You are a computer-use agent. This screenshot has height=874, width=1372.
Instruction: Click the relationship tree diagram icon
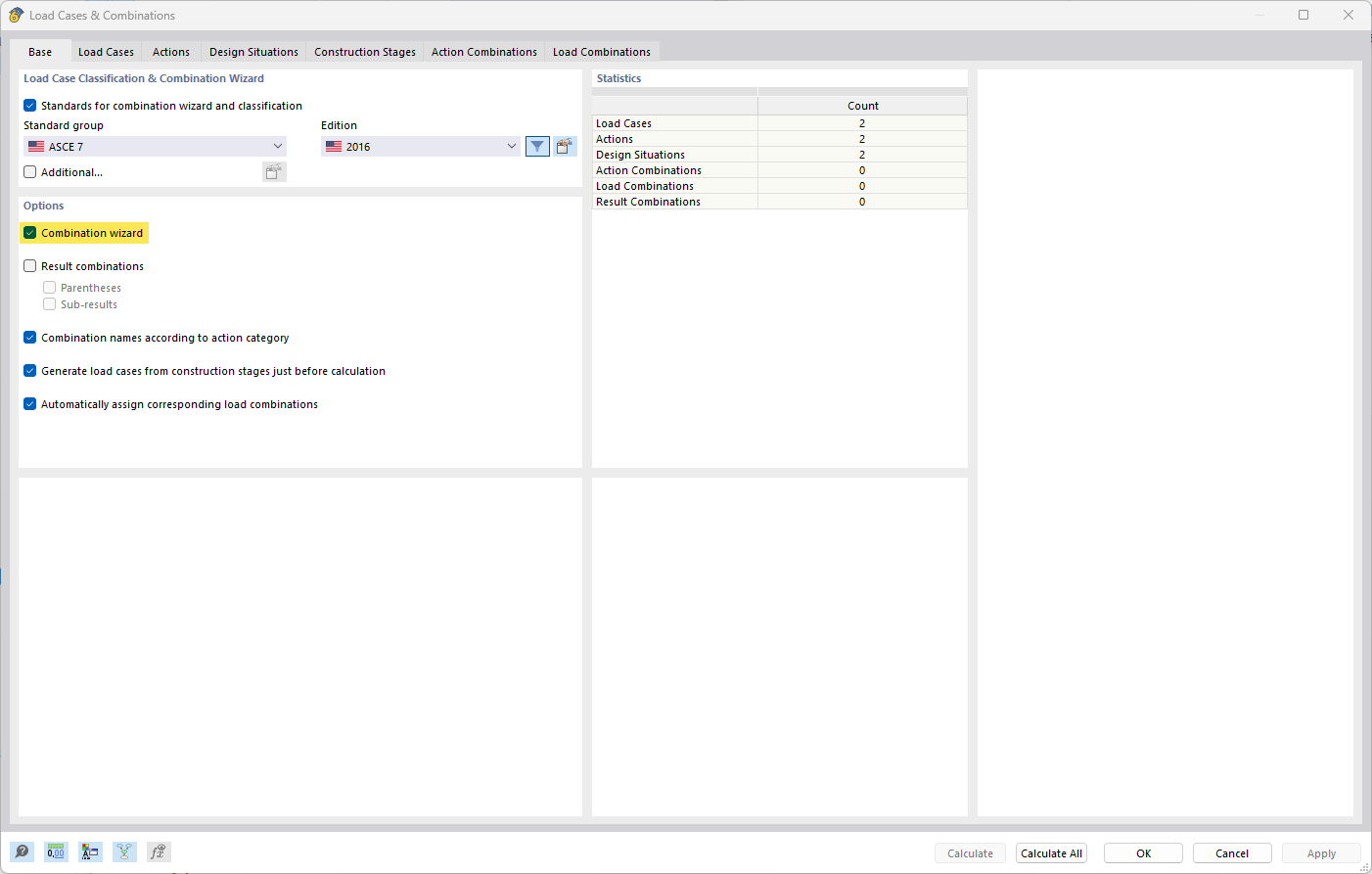(x=124, y=851)
